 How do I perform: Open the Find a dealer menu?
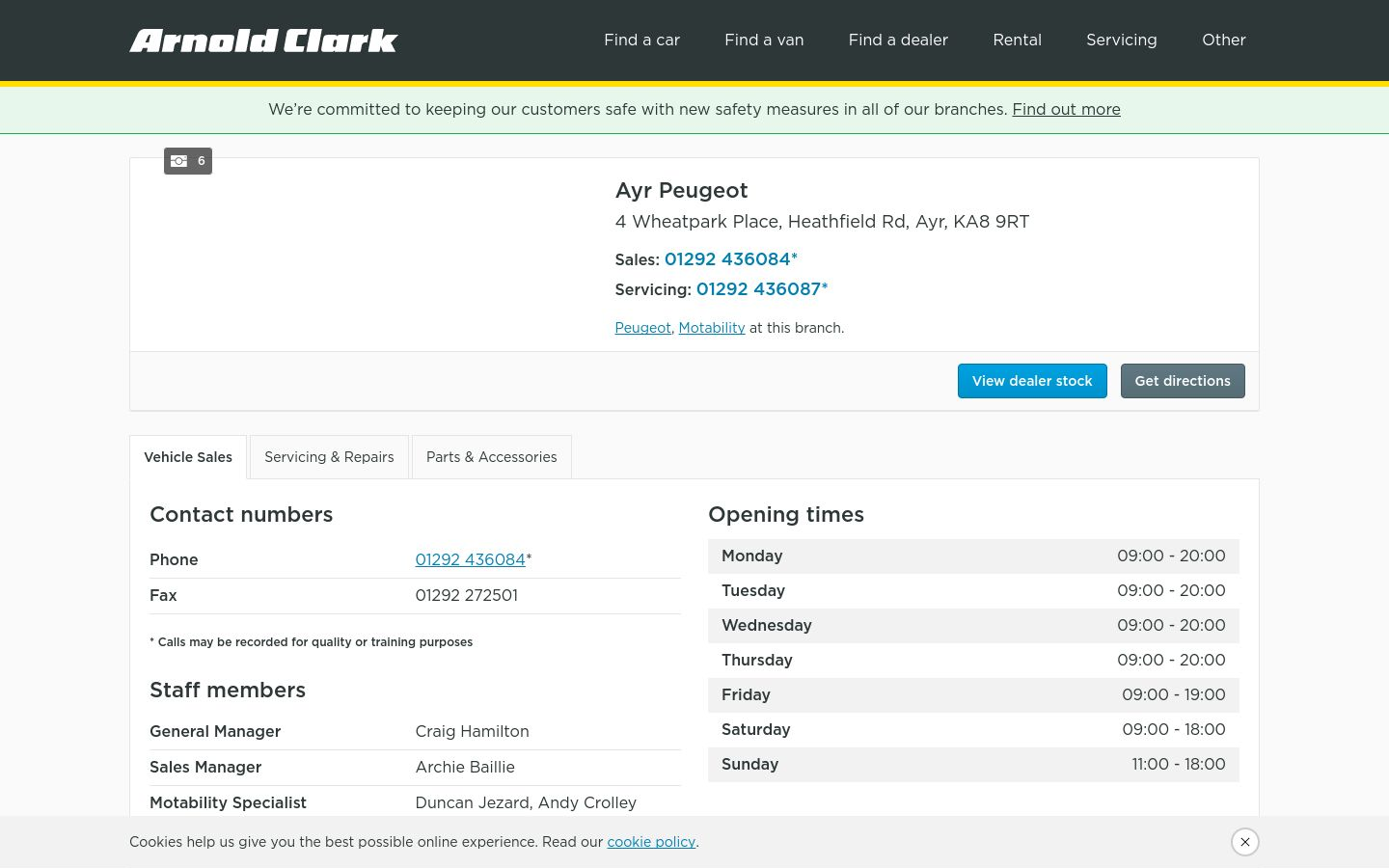pyautogui.click(x=898, y=41)
